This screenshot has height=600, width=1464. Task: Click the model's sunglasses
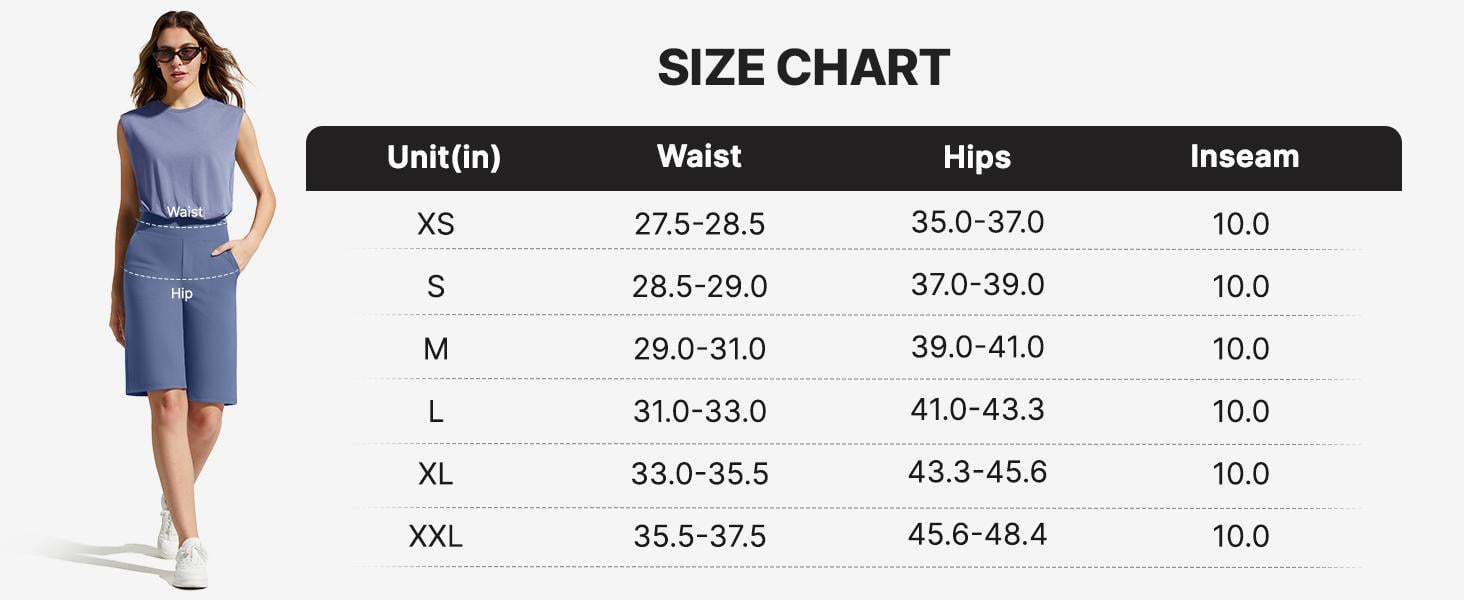point(177,54)
